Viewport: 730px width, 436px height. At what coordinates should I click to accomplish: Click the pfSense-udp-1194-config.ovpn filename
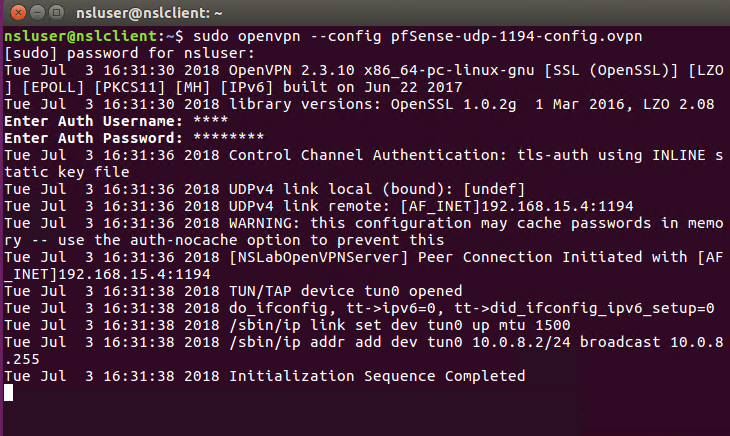(516, 36)
